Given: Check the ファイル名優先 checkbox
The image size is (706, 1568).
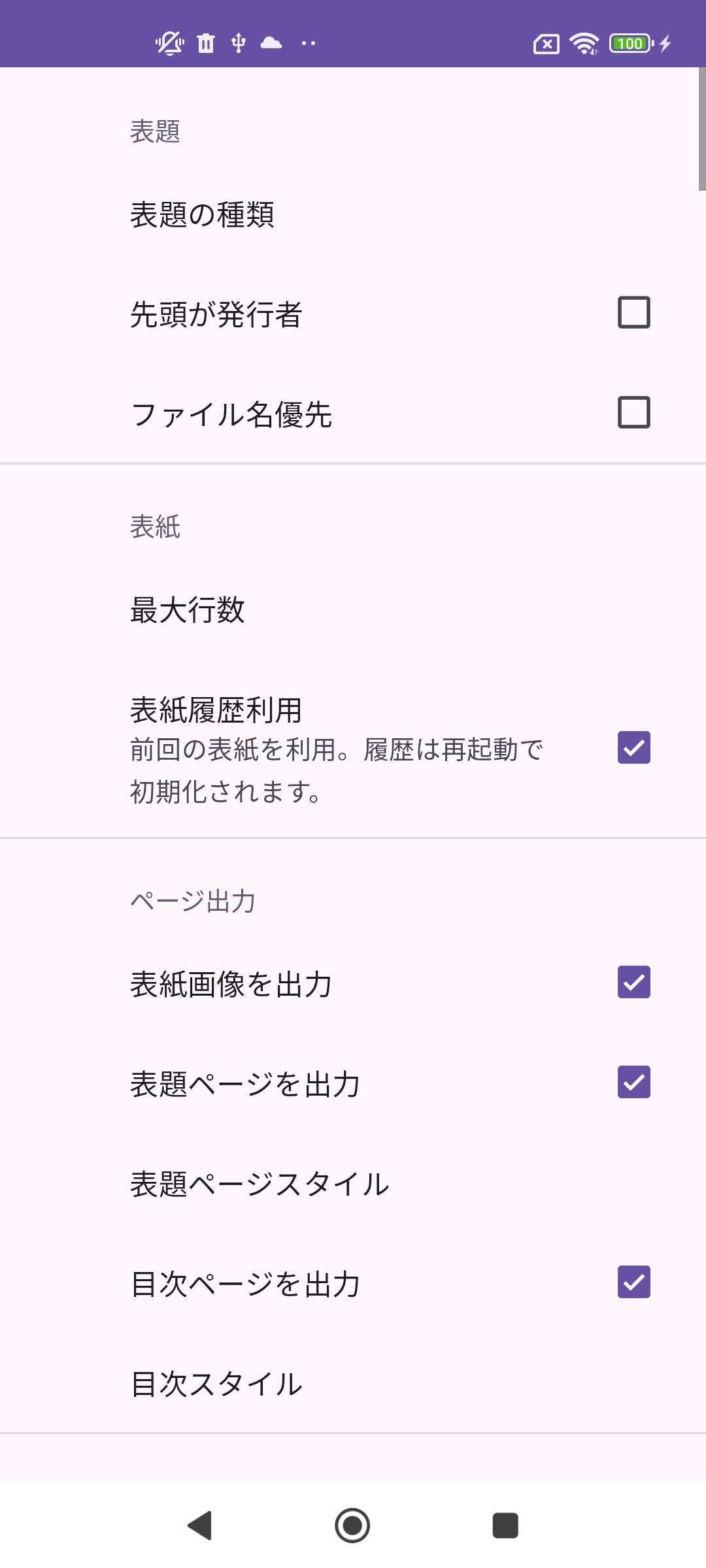Looking at the screenshot, I should pos(633,412).
